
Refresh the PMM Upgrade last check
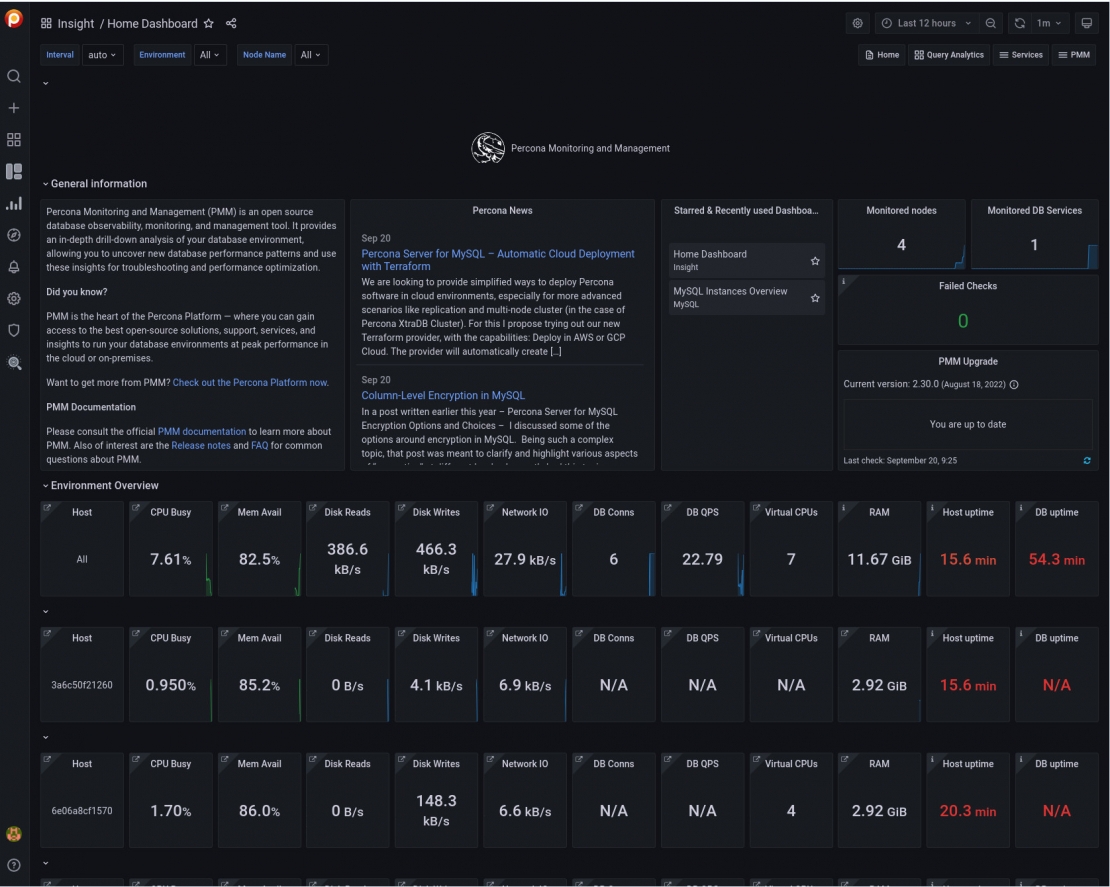pos(1087,461)
